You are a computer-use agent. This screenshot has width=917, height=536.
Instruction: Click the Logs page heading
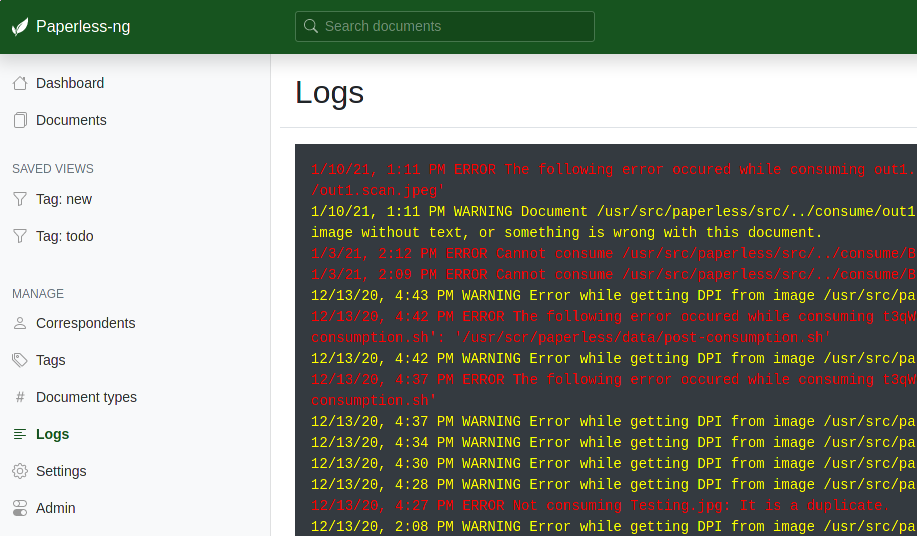coord(329,93)
